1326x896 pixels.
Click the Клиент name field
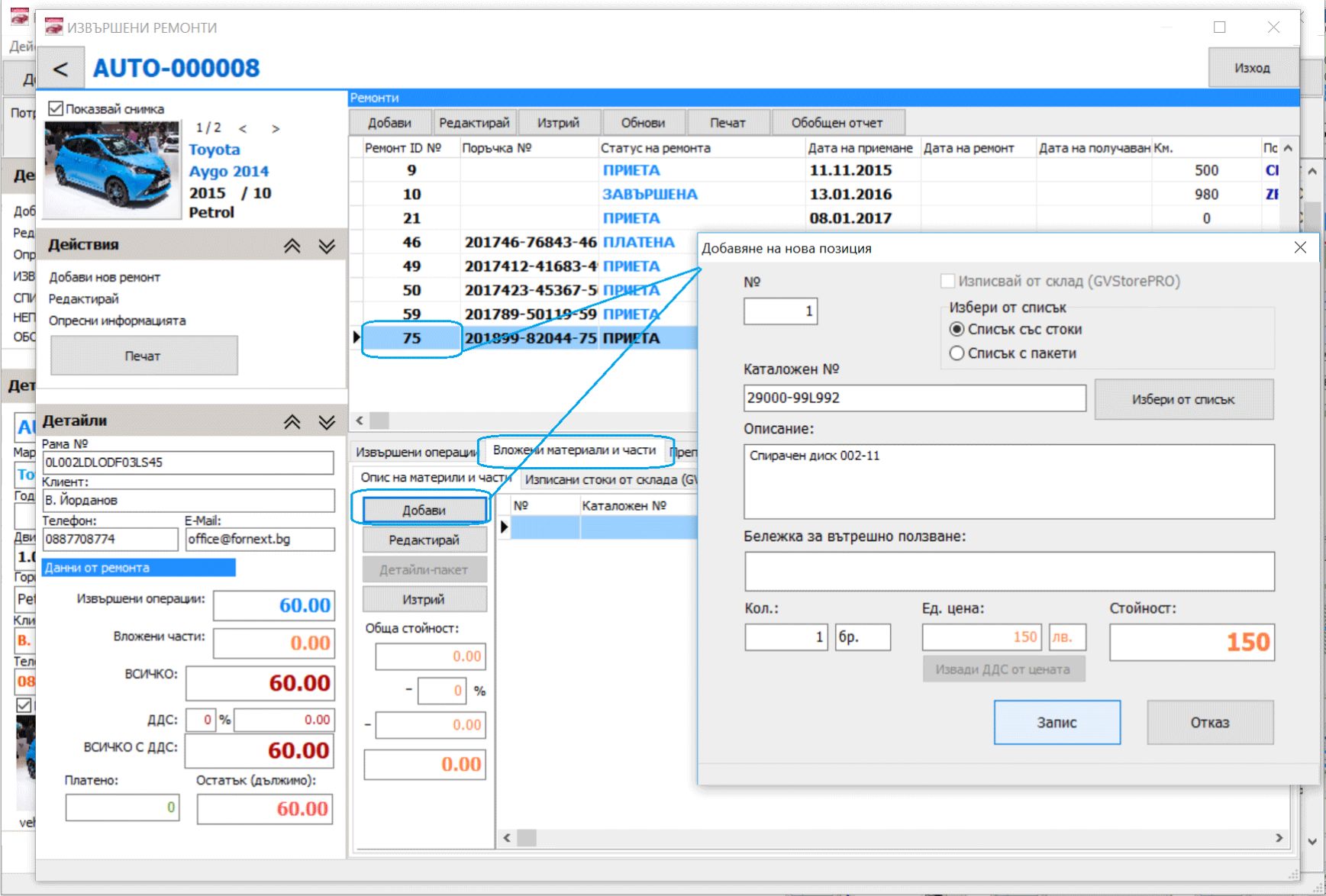click(188, 501)
